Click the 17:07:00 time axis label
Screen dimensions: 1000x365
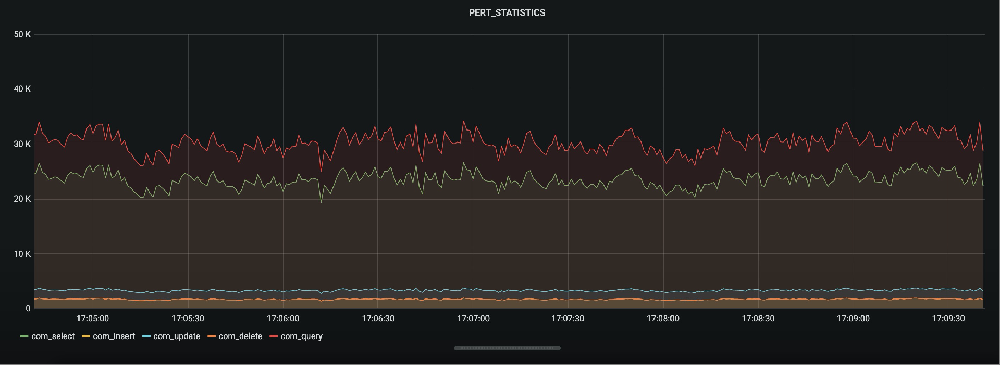click(x=473, y=318)
